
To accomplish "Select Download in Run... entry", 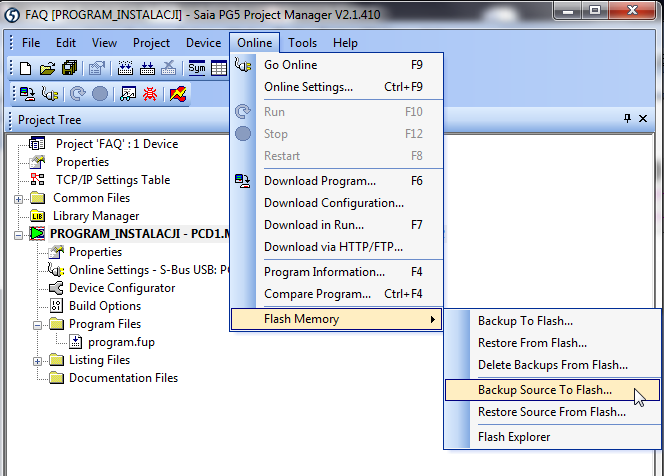I will coord(337,225).
